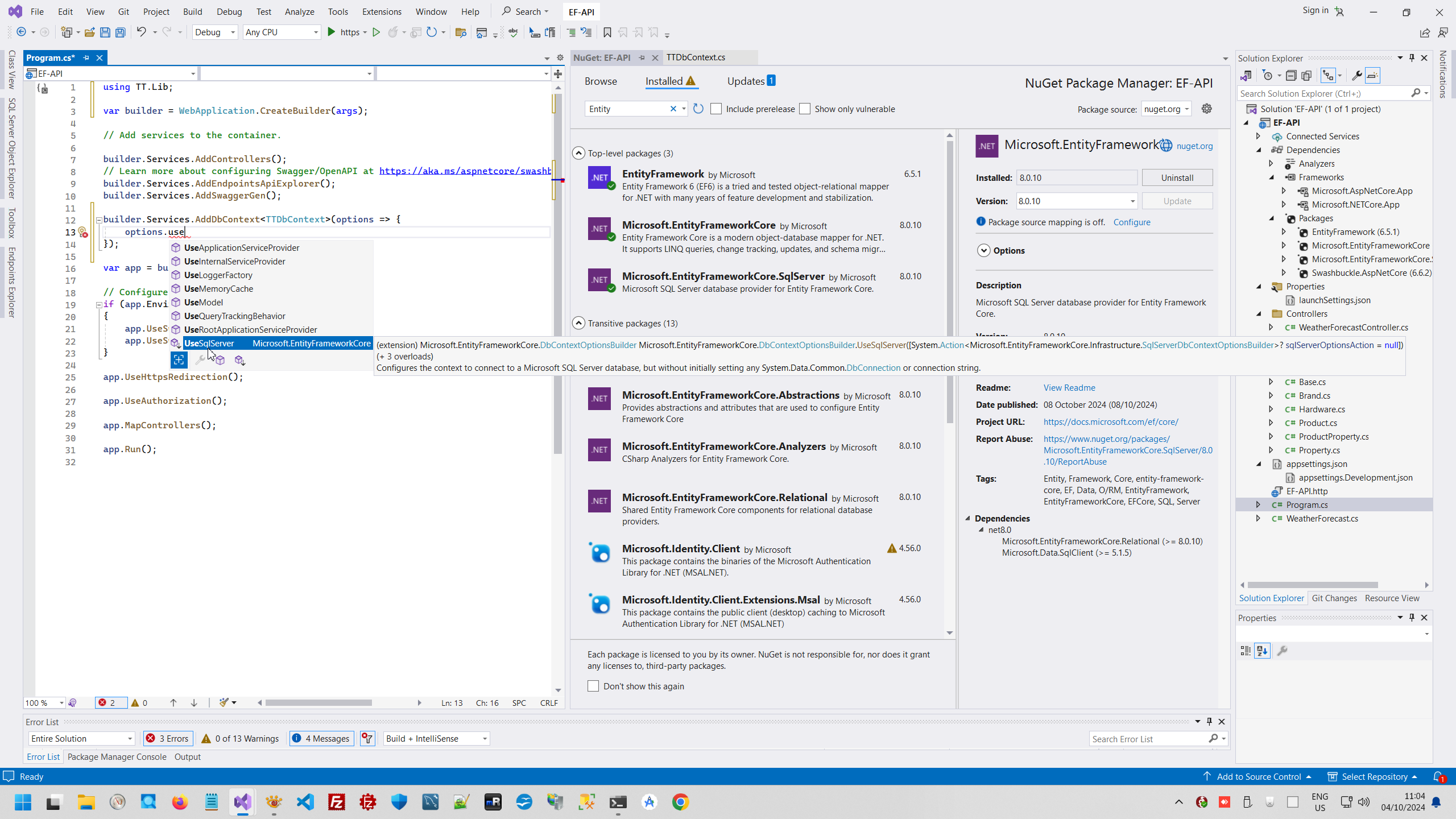
Task: Click the Collapse All icon in Solution Explorer
Action: click(x=1291, y=76)
